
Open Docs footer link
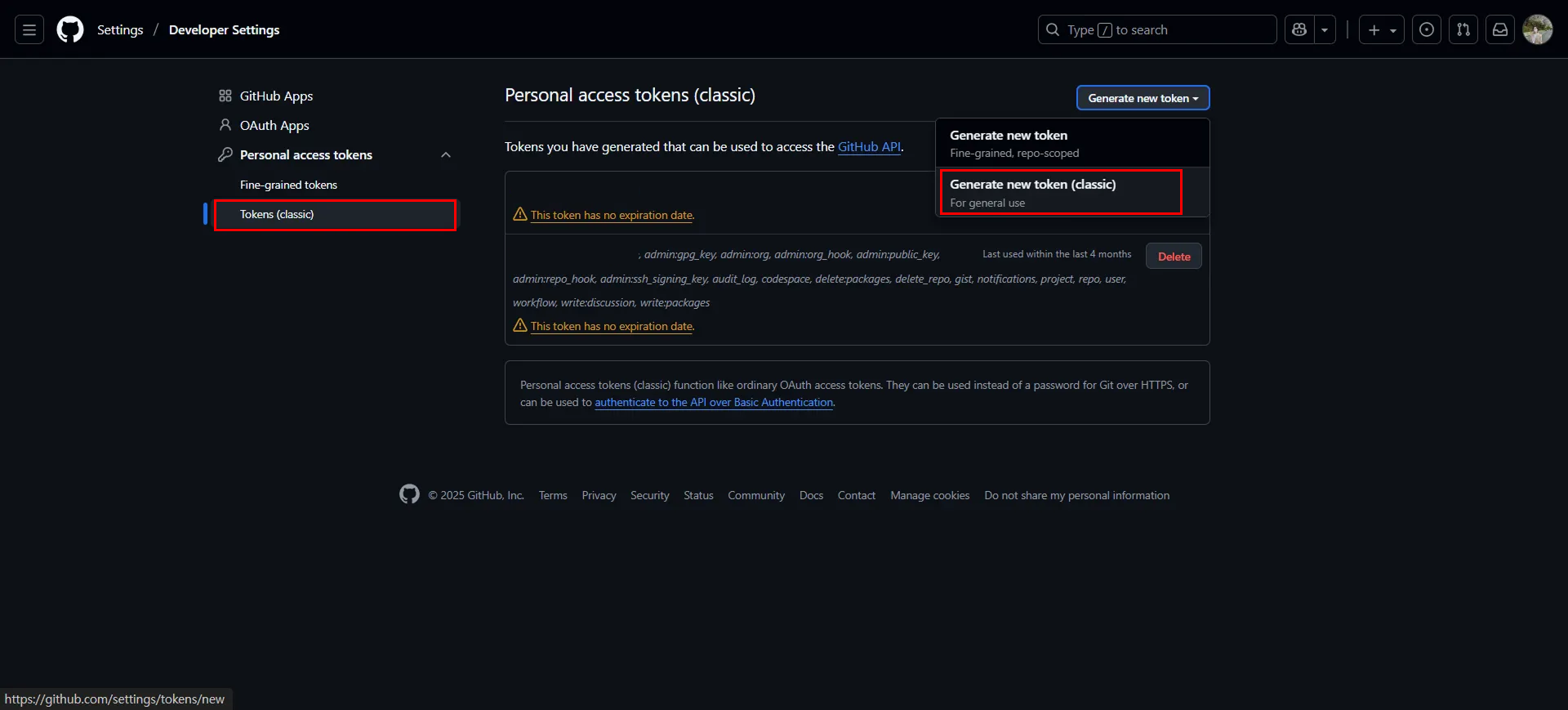click(811, 496)
